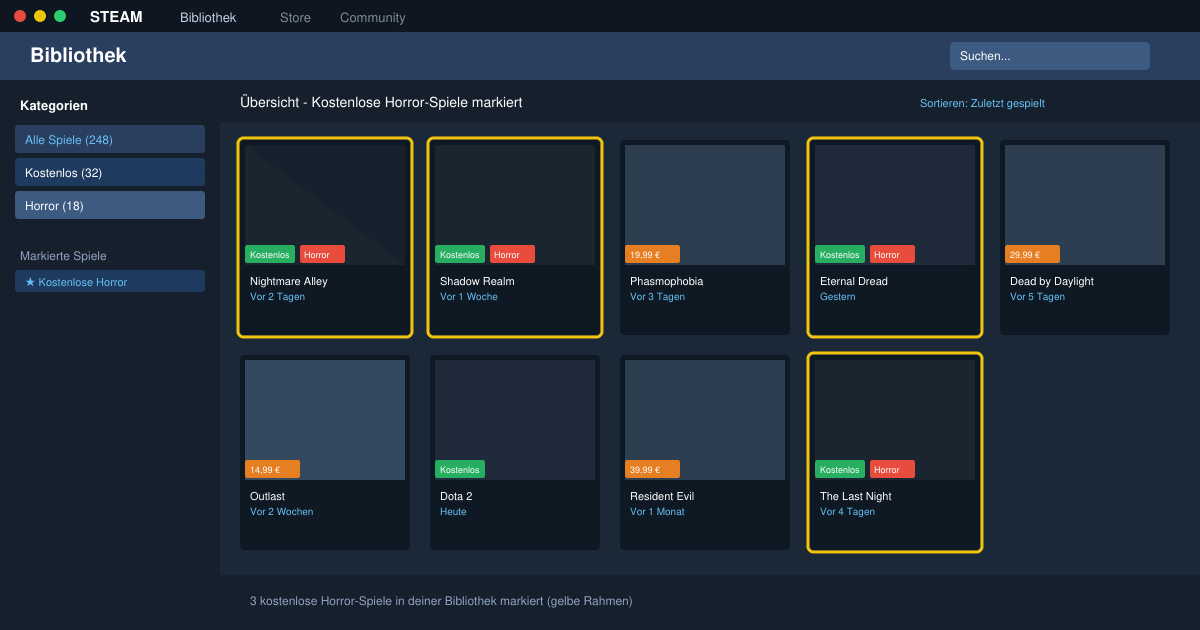Click the footer status about 3 marked games
Viewport: 1200px width, 630px height.
[x=441, y=601]
